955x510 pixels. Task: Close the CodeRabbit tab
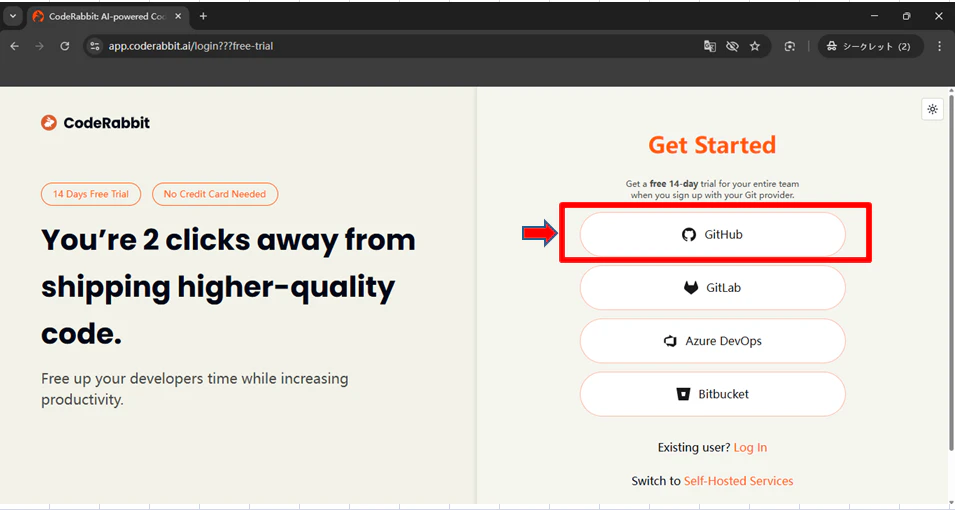[178, 16]
